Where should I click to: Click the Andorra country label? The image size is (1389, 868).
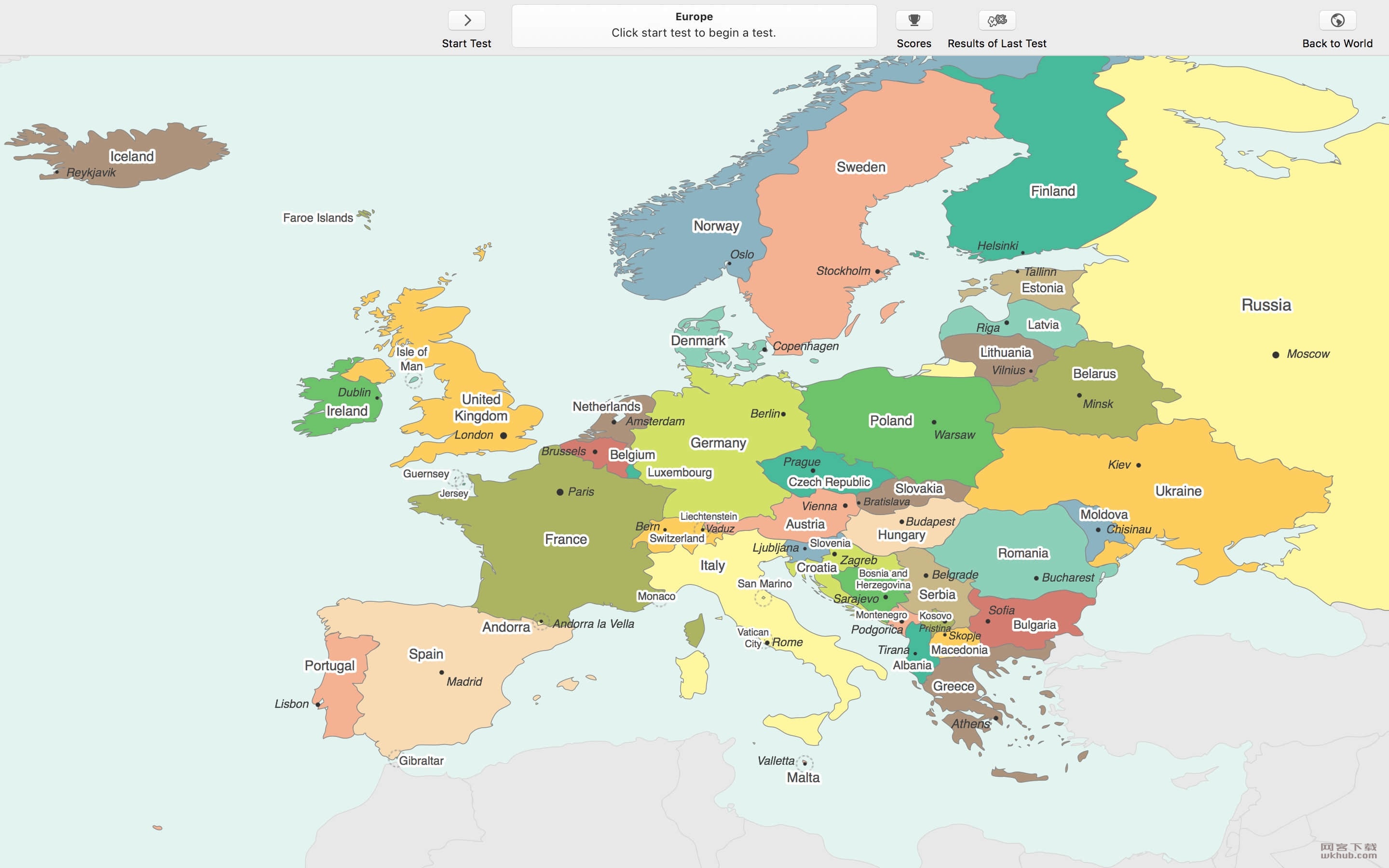click(x=505, y=627)
